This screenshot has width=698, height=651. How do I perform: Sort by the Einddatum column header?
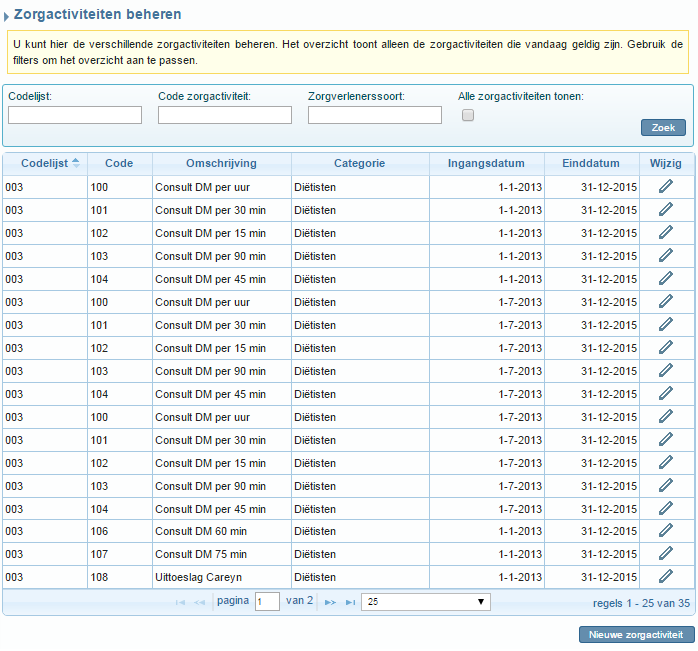[x=591, y=163]
